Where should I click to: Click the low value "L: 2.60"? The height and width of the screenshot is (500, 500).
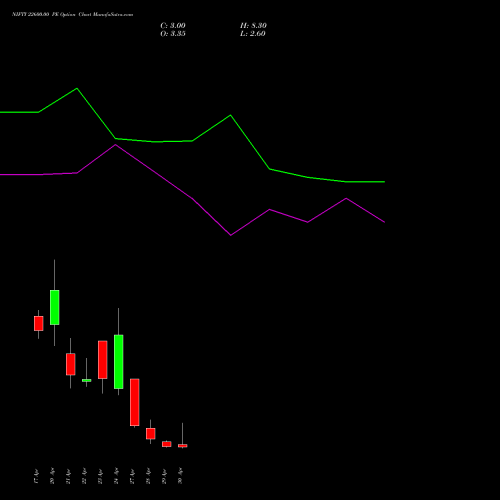click(253, 34)
